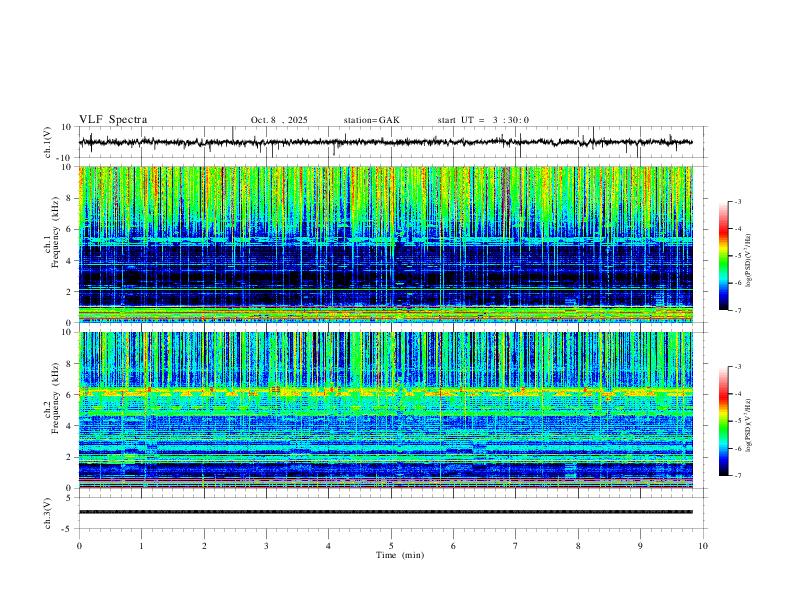Viewport: 792px width, 612px height.
Task: Click the "6" kHz tick of ch.1 spectrogram
Action: click(70, 229)
